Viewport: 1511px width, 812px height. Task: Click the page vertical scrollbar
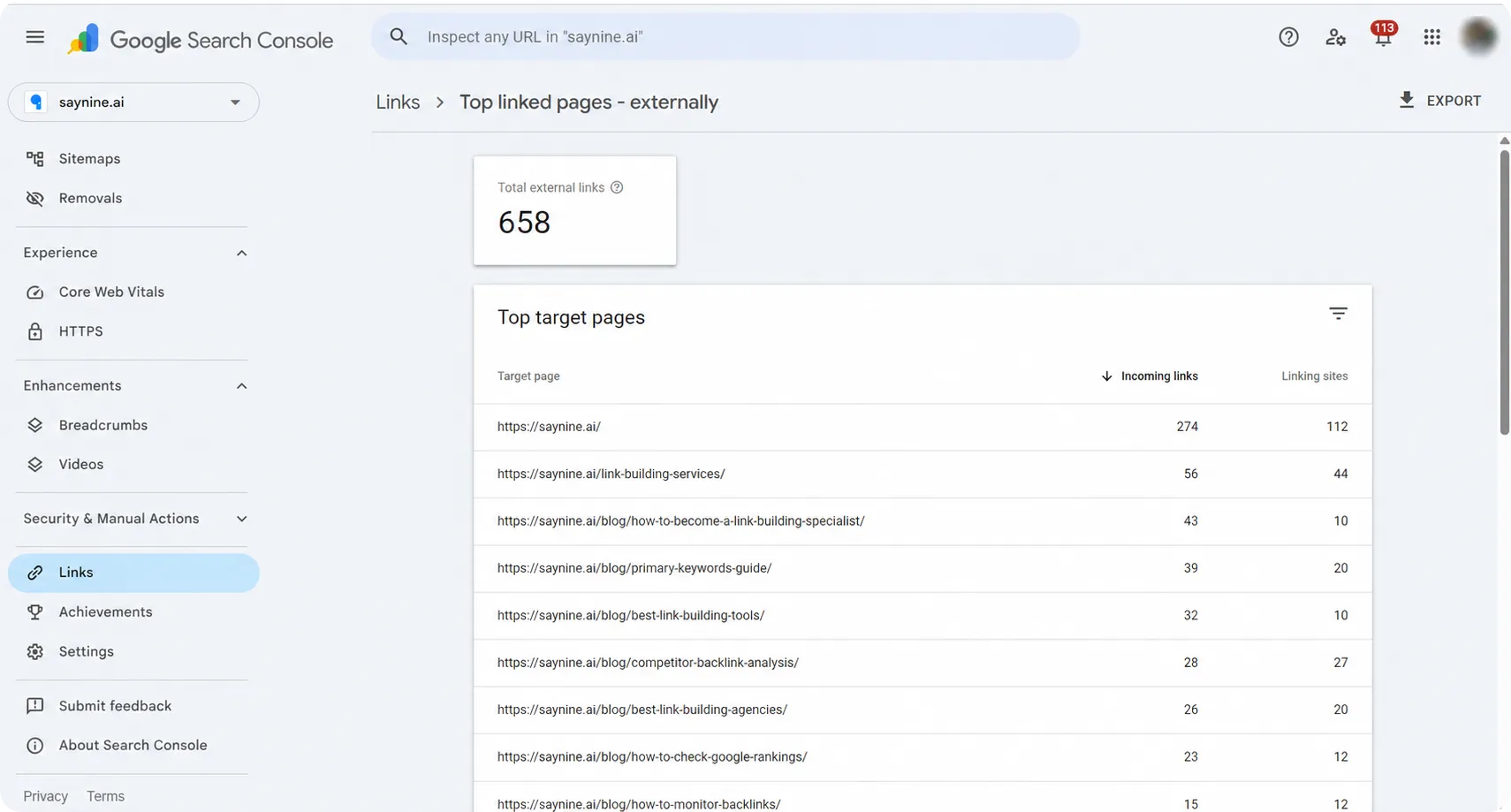[1504, 292]
